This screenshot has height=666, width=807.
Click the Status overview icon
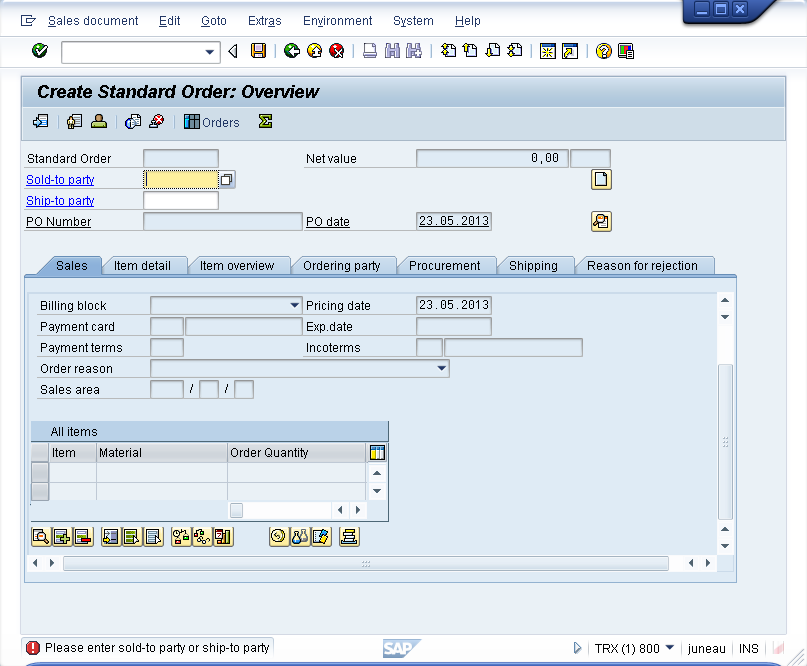pyautogui.click(x=74, y=122)
